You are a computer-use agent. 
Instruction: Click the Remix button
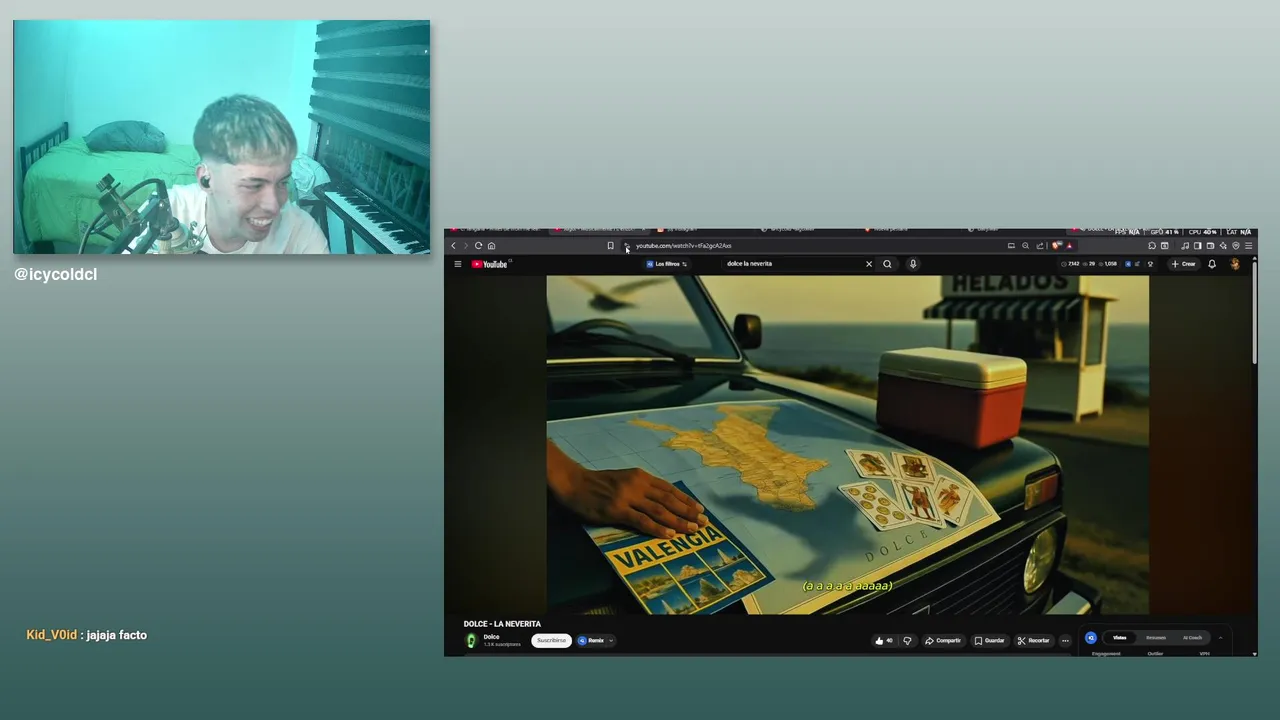(x=591, y=641)
